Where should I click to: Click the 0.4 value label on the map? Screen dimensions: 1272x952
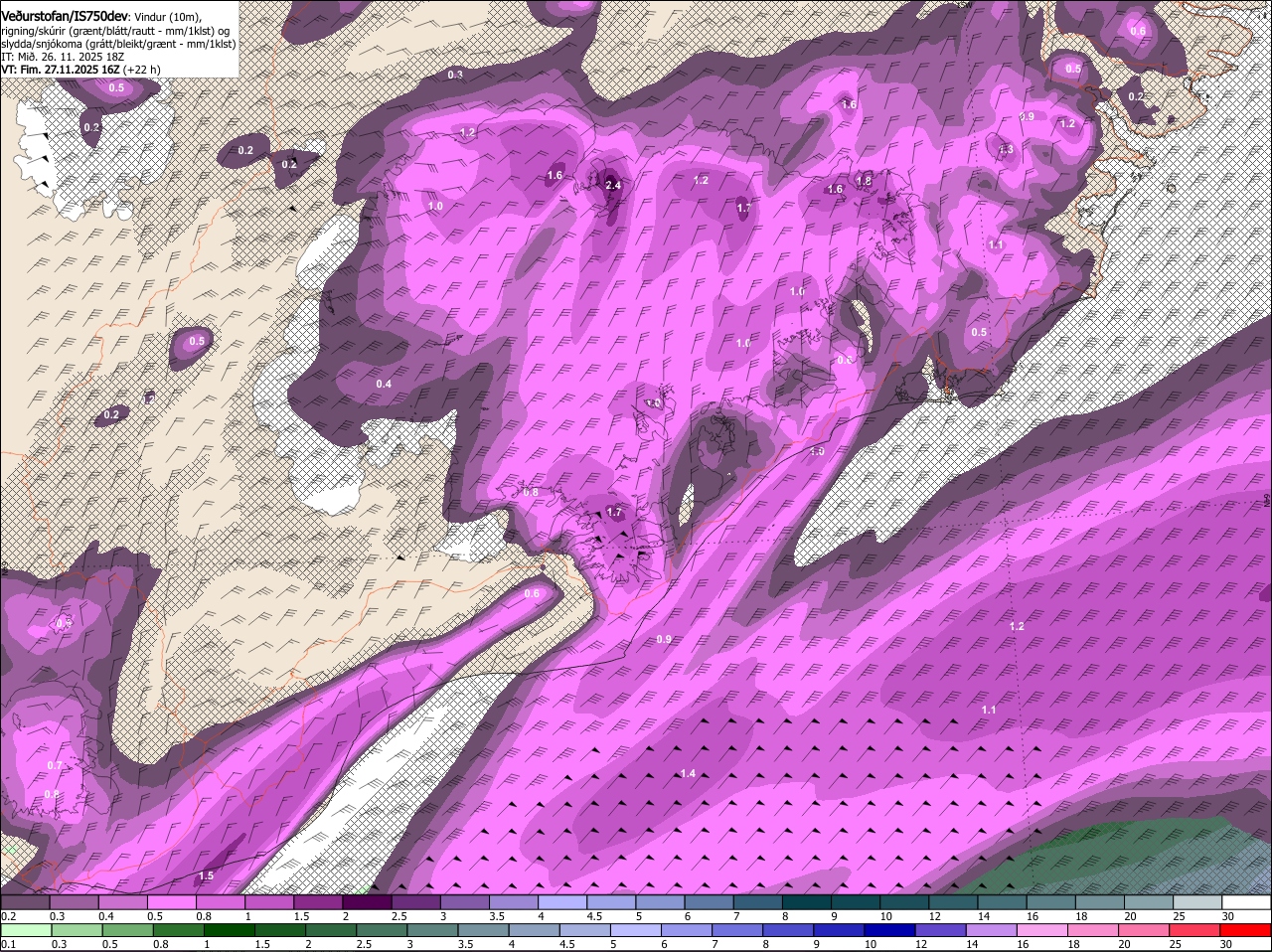pyautogui.click(x=384, y=384)
